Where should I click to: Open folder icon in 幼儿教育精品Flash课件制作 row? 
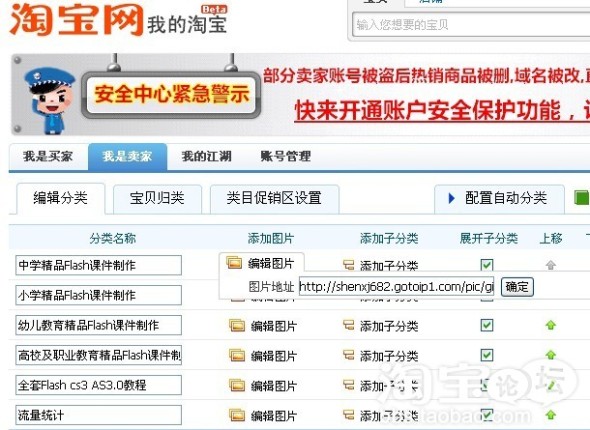coord(237,325)
